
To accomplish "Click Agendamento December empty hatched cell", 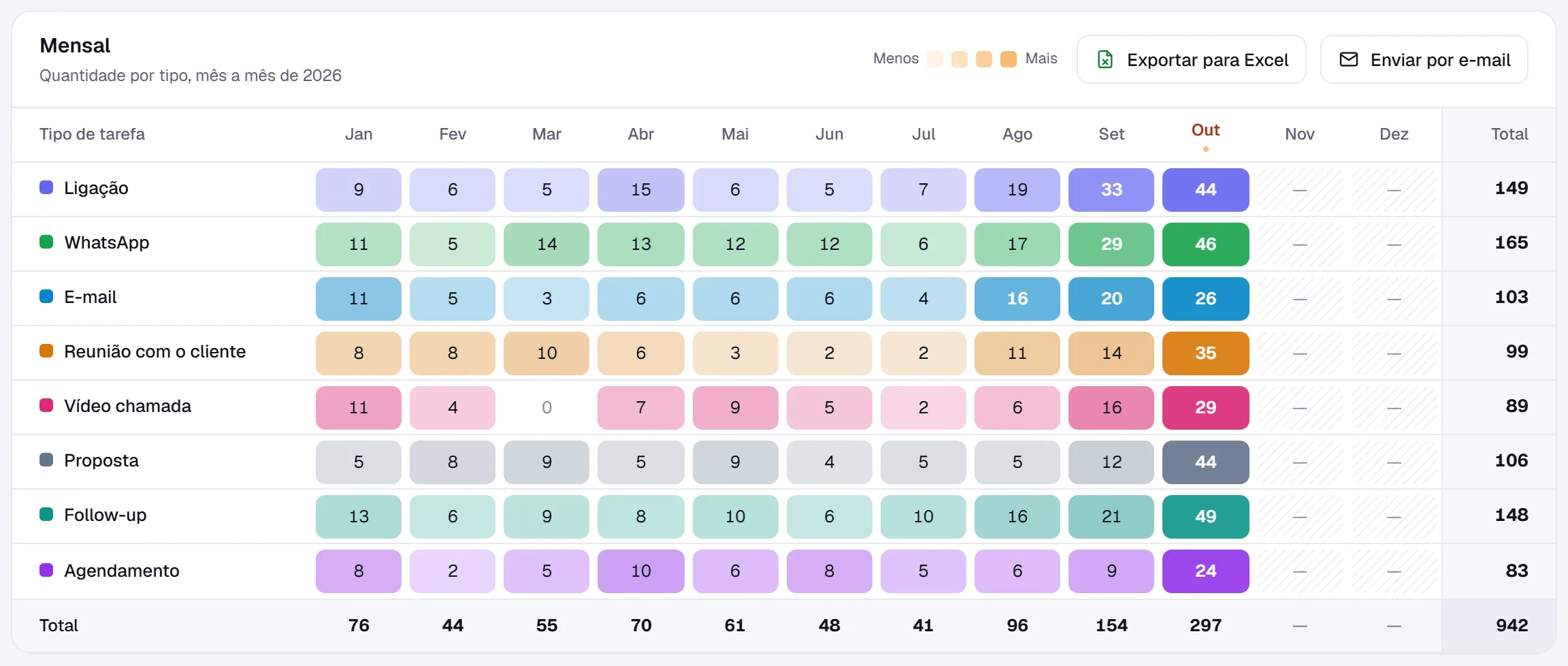I will coord(1394,571).
